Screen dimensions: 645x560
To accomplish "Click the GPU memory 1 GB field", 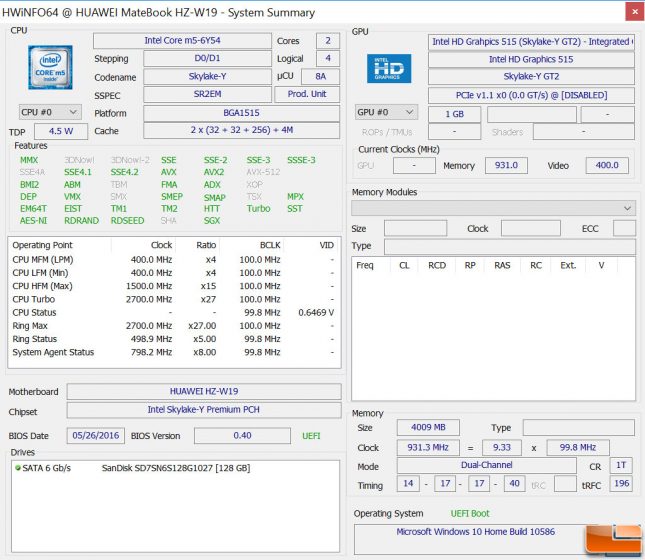I will (x=455, y=114).
